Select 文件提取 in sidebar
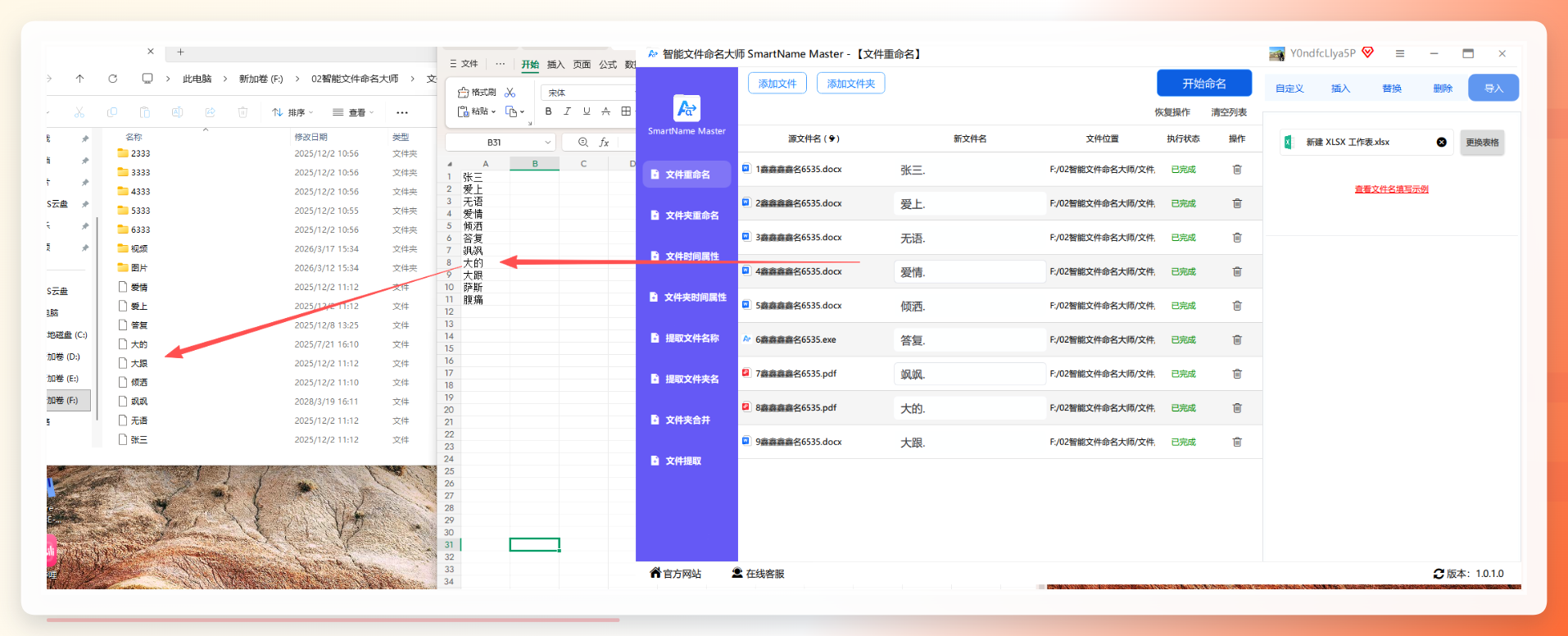 click(687, 461)
